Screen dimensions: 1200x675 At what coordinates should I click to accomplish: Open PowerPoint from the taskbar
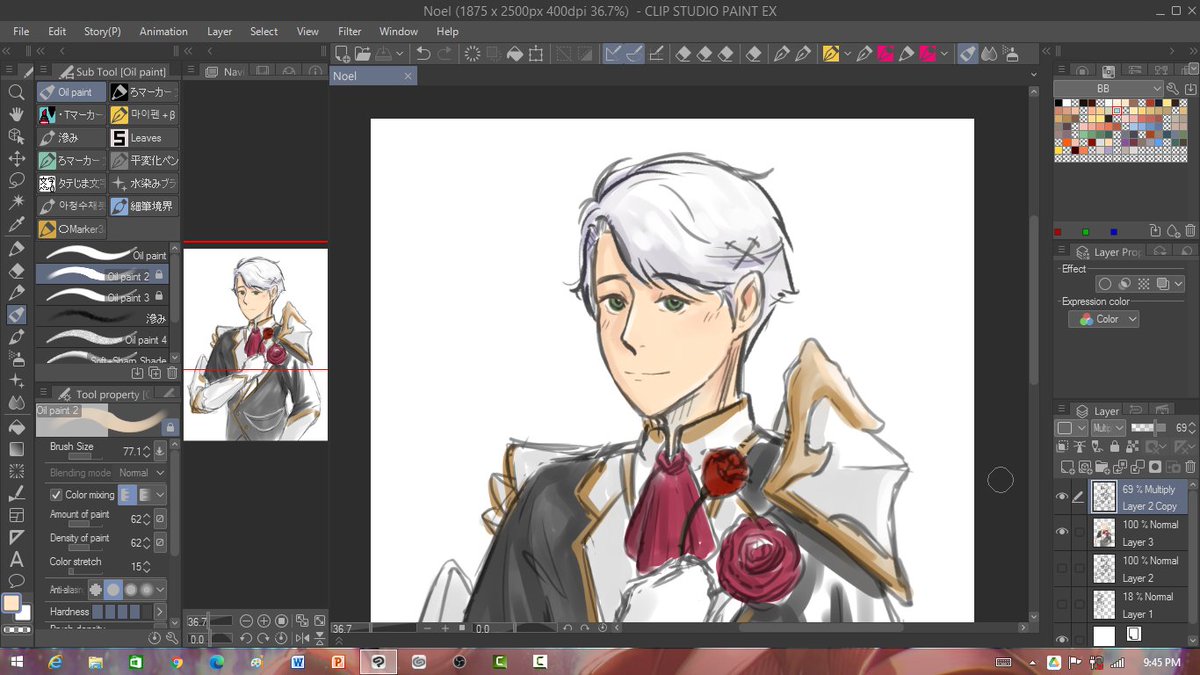(338, 662)
